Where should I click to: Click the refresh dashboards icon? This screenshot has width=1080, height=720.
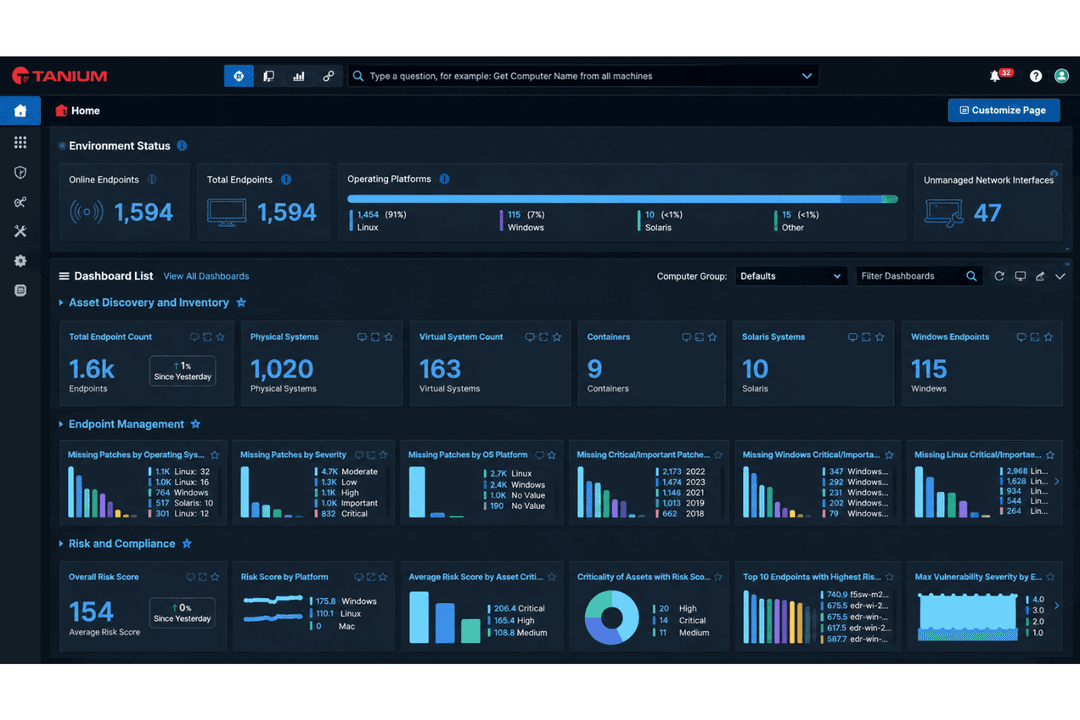pos(999,276)
